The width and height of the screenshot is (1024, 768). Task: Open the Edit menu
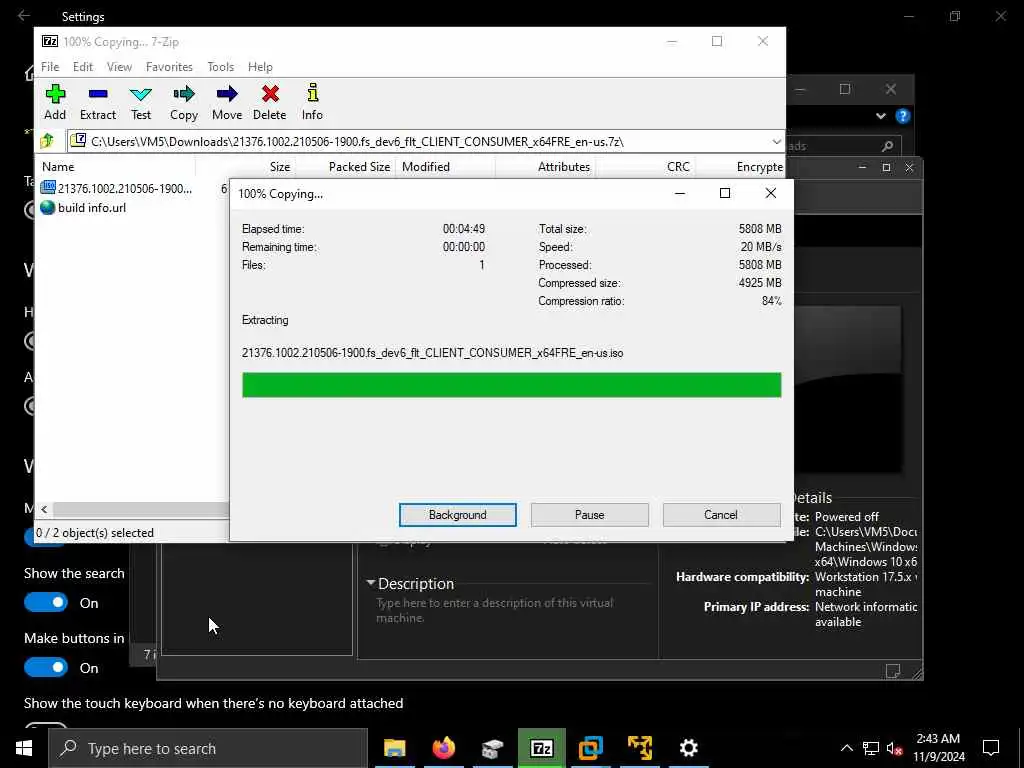tap(83, 67)
